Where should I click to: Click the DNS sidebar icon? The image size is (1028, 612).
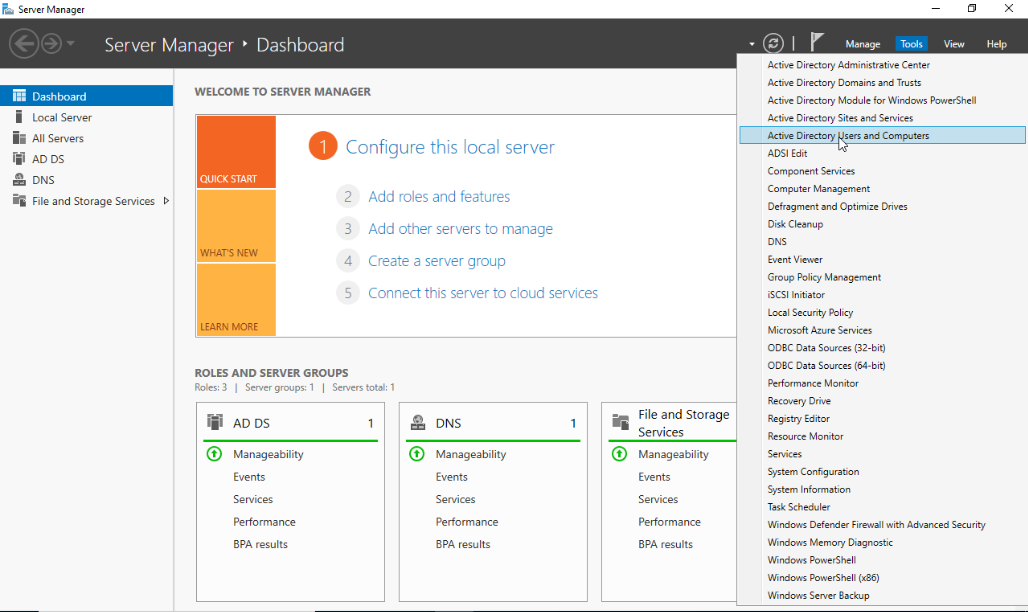[x=19, y=180]
